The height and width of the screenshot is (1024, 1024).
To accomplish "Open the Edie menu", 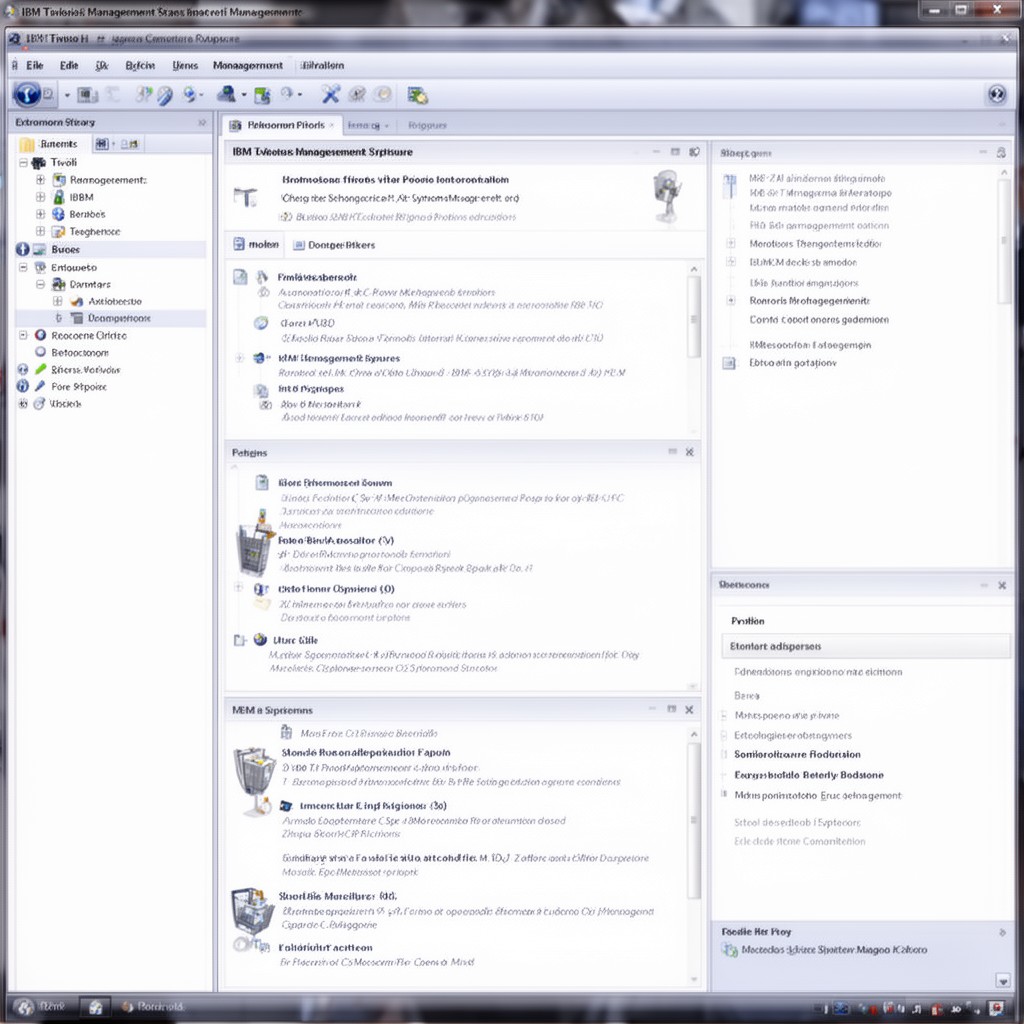I will point(69,65).
